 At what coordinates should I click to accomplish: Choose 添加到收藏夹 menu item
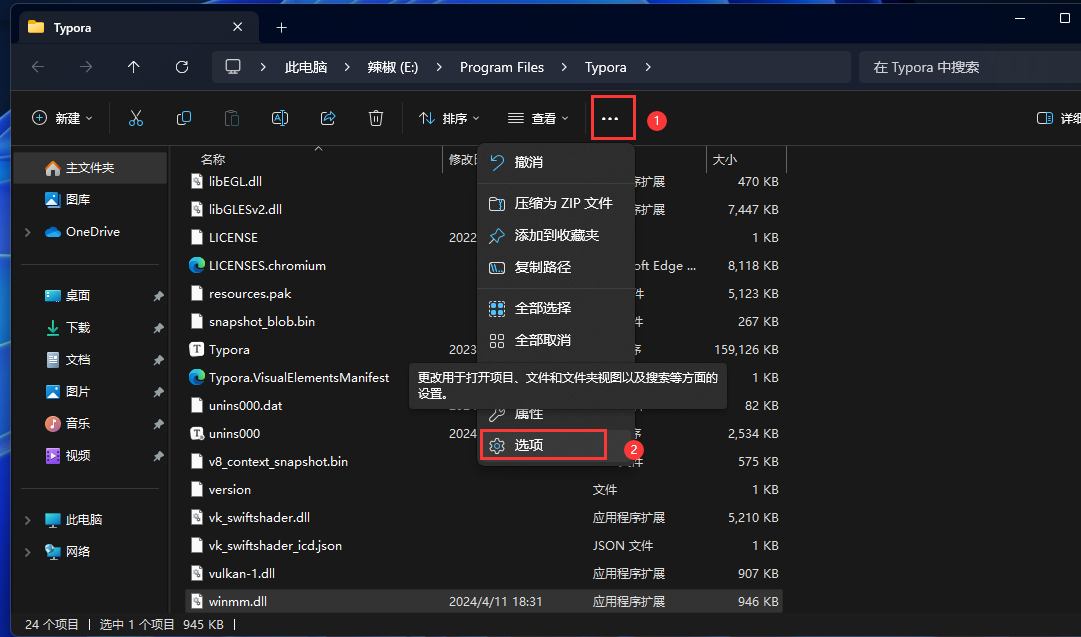click(556, 235)
